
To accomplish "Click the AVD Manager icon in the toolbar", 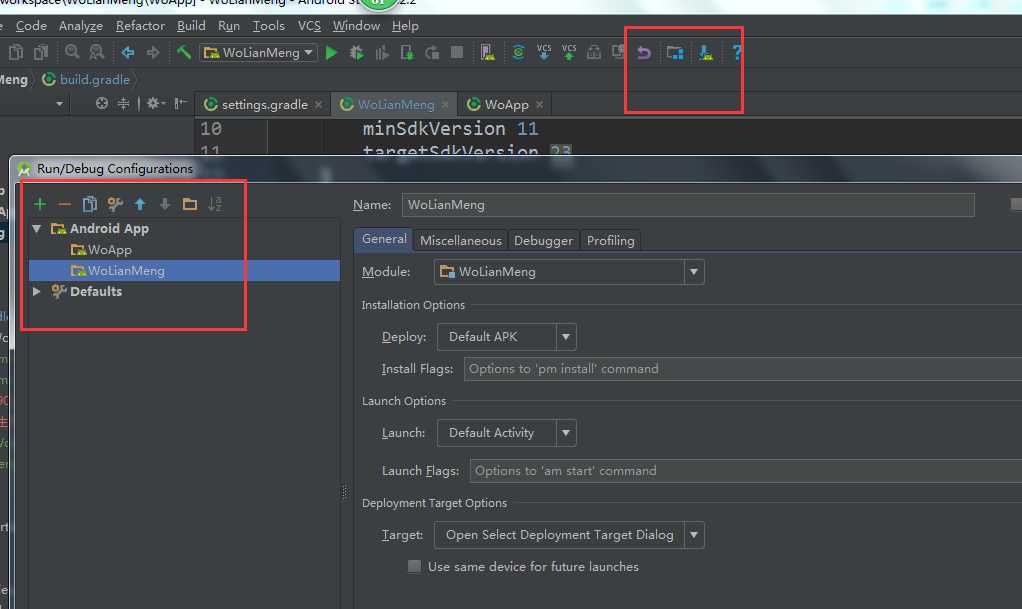I will [488, 52].
